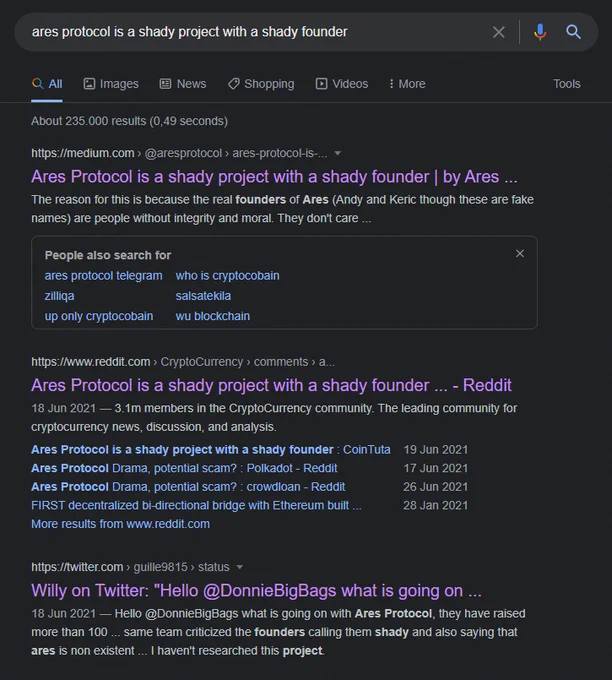Open the Polkadot Reddit drama sub-result

(x=184, y=468)
